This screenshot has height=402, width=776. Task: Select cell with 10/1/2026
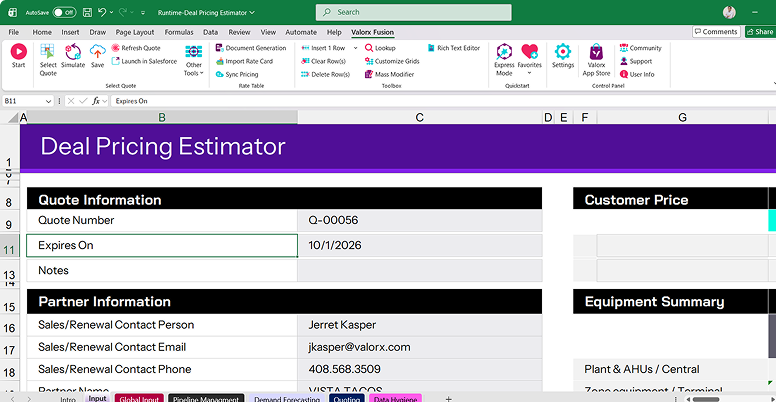click(x=420, y=246)
